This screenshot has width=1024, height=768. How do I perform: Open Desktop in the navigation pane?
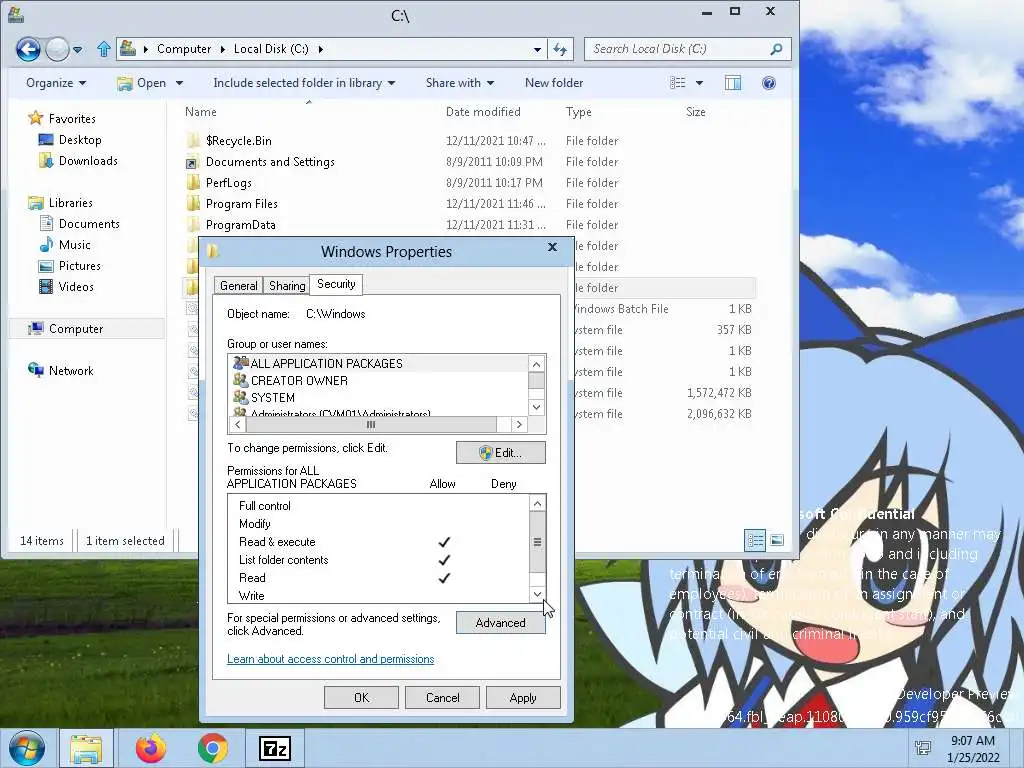click(x=80, y=140)
